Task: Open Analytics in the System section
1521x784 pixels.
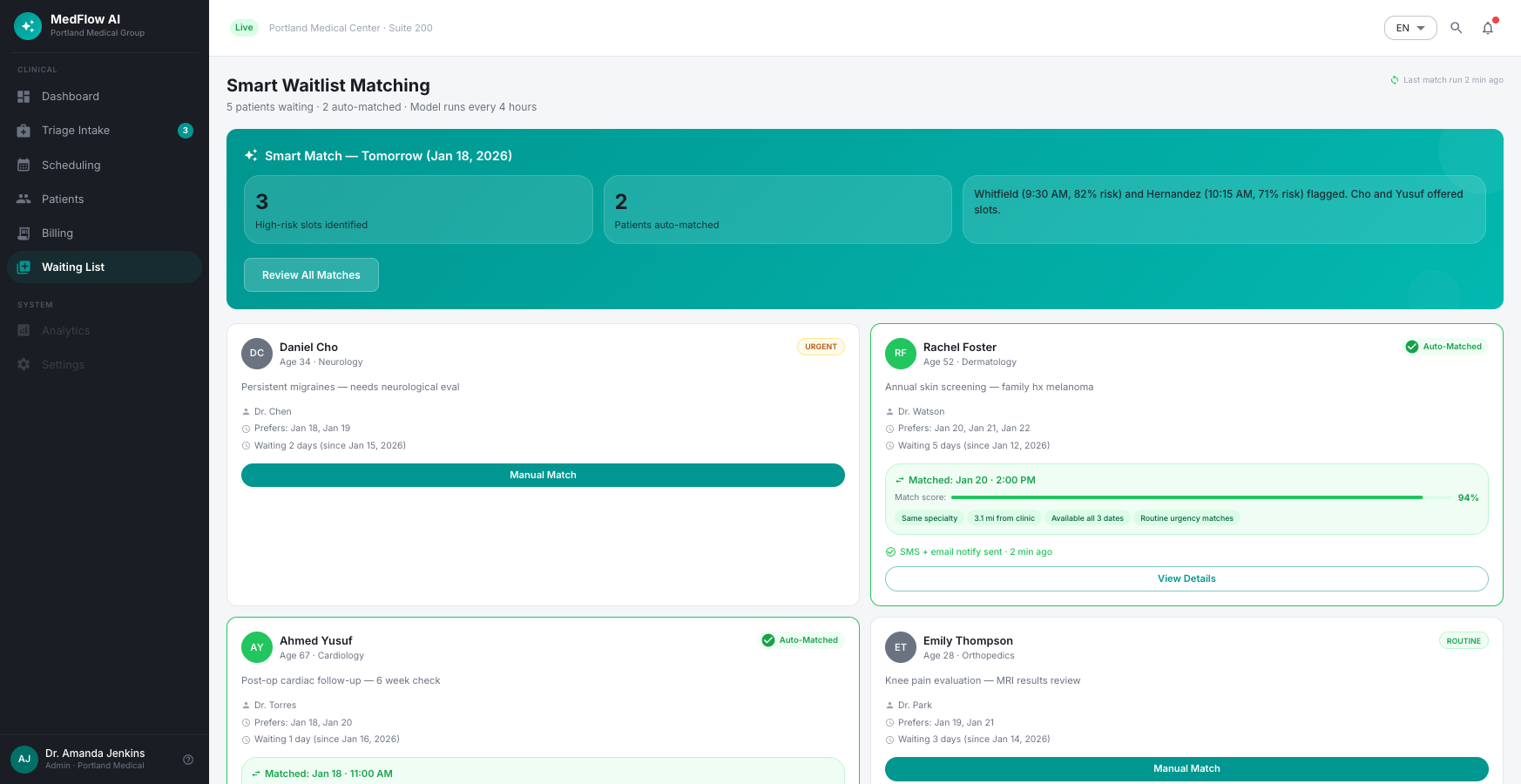Action: (x=105, y=330)
